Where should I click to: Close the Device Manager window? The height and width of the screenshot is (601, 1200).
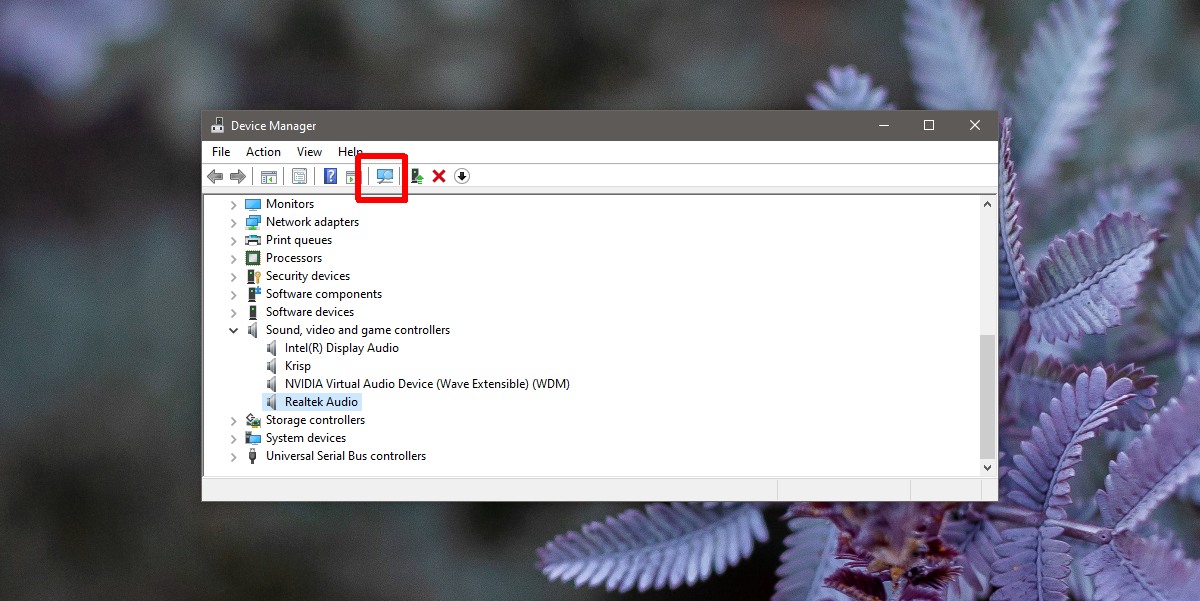975,125
